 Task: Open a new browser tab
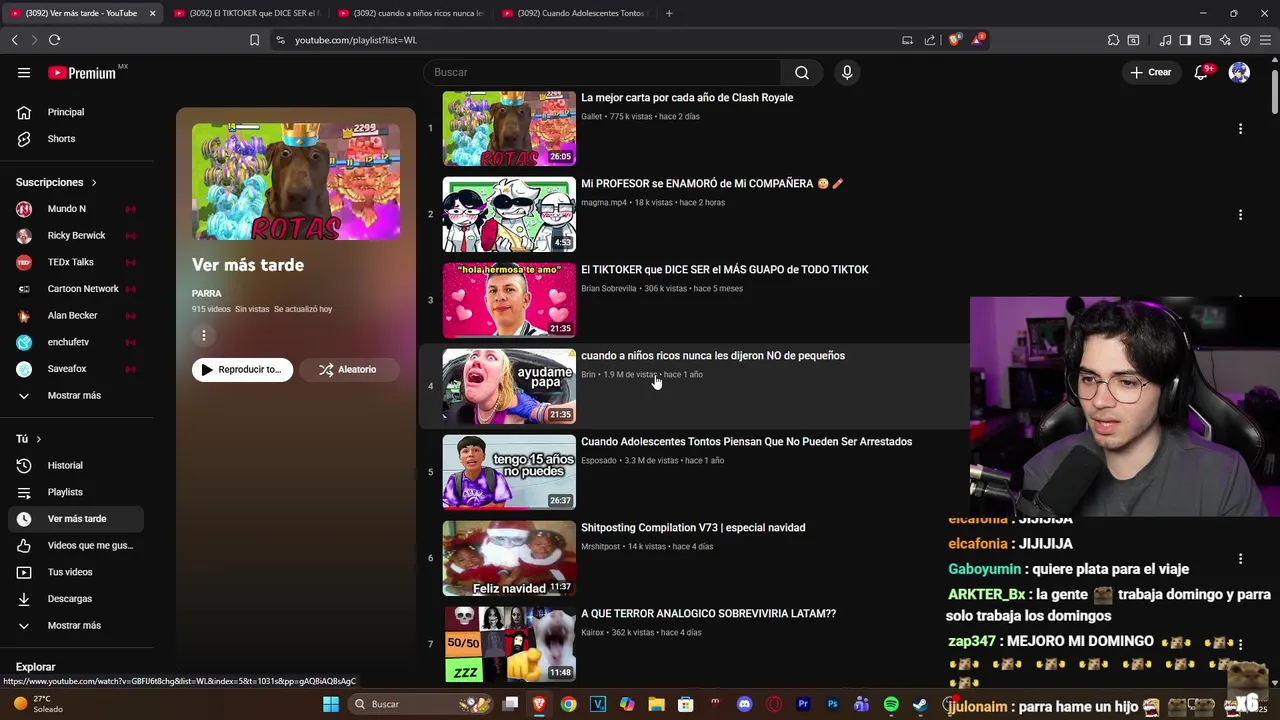point(669,13)
